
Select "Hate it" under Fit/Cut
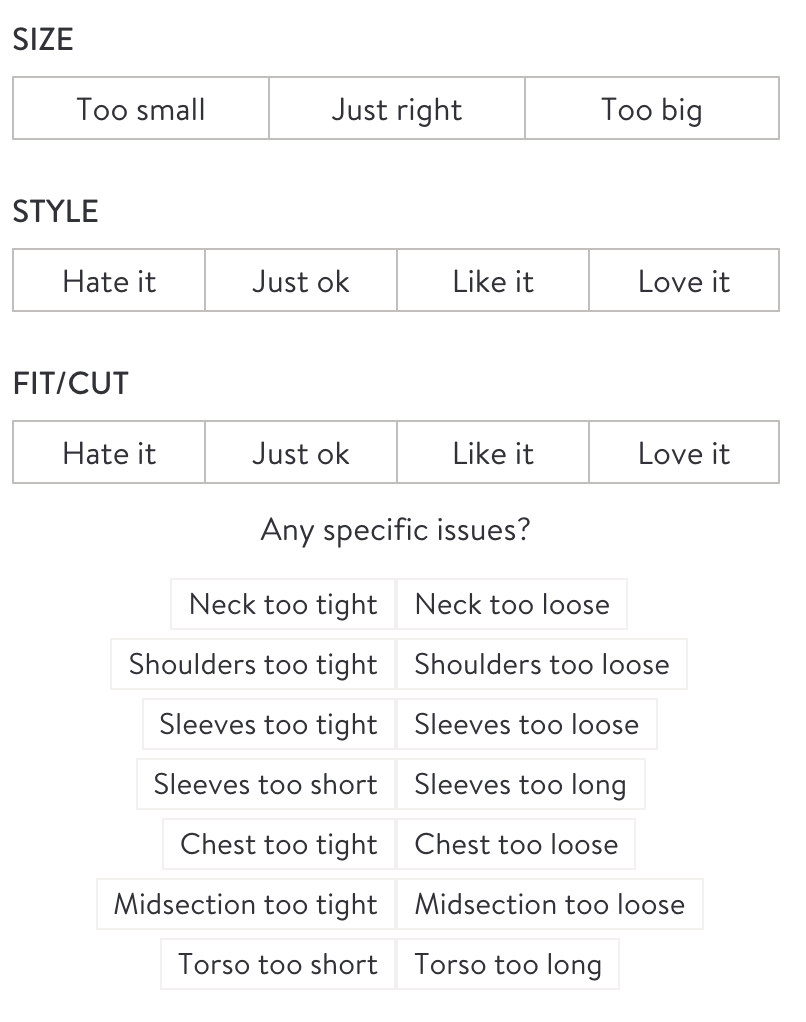click(109, 452)
